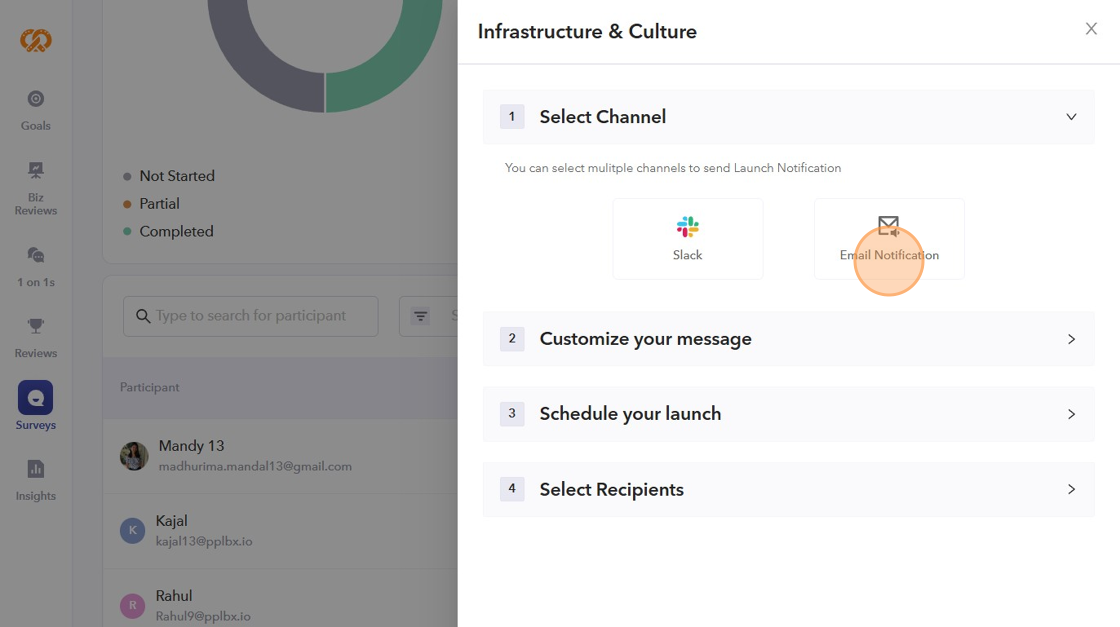Open Reviews trophy icon
The height and width of the screenshot is (627, 1120).
[x=36, y=326]
